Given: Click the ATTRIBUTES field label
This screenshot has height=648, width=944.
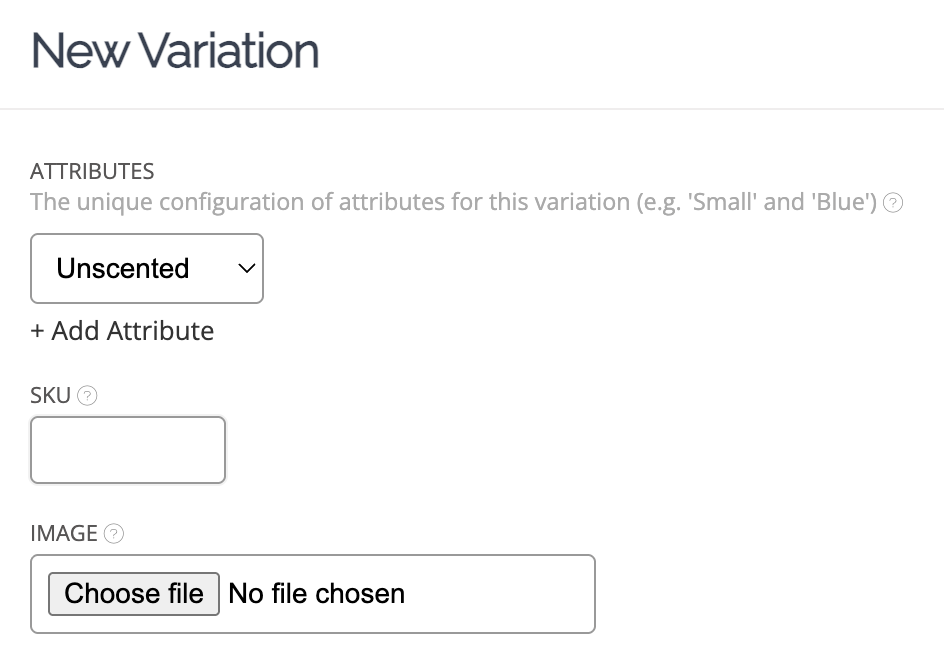Looking at the screenshot, I should tap(92, 171).
